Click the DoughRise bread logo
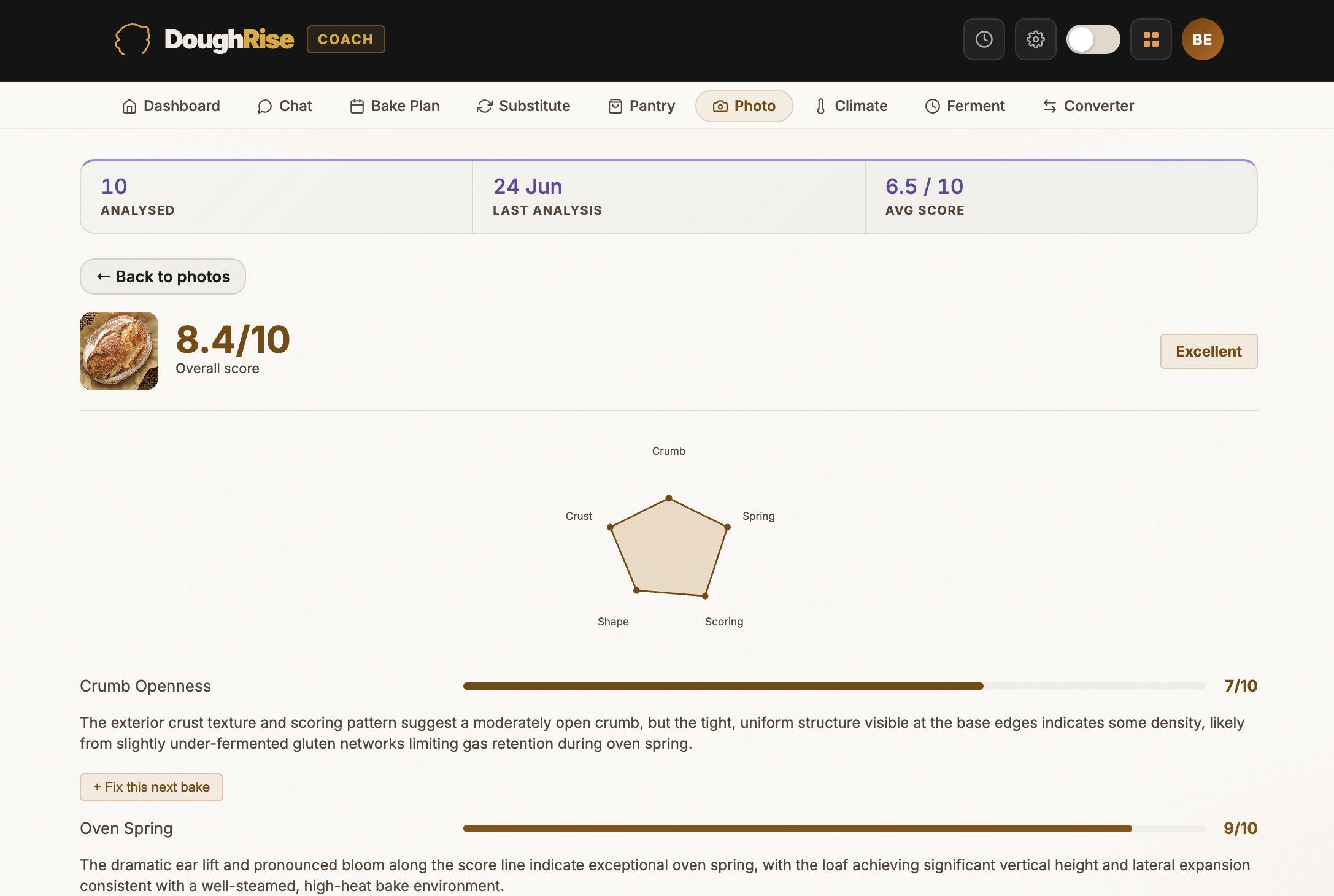Viewport: 1334px width, 896px height. coord(133,39)
